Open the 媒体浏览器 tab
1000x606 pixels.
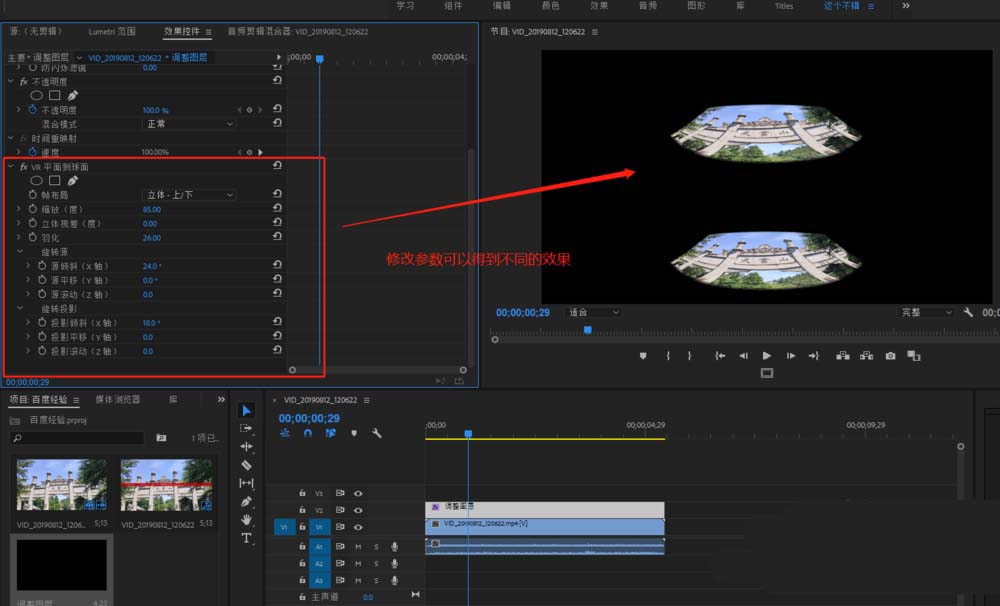[118, 399]
